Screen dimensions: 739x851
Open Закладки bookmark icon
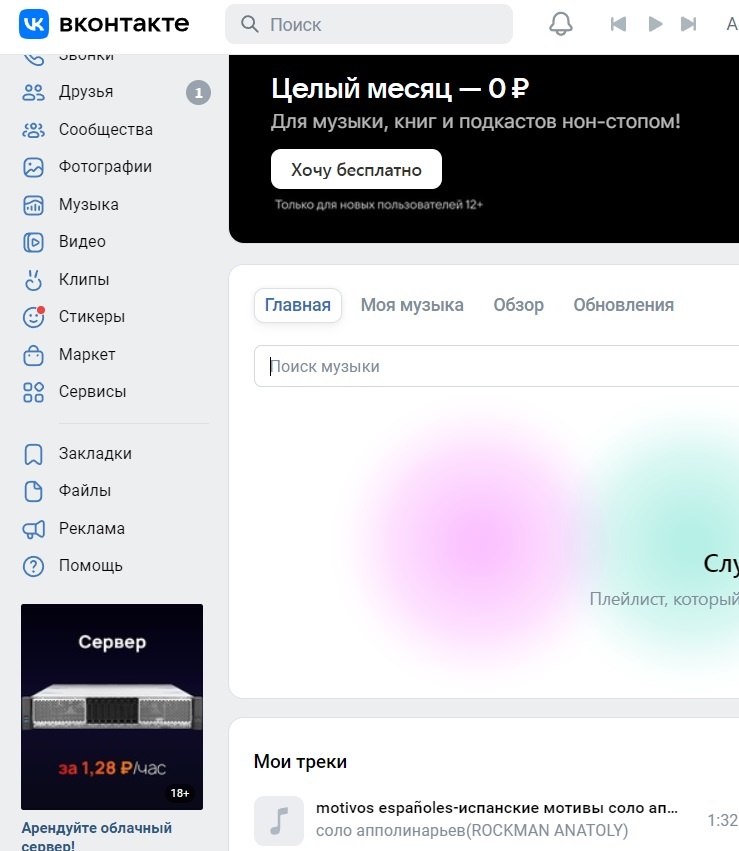tap(34, 454)
